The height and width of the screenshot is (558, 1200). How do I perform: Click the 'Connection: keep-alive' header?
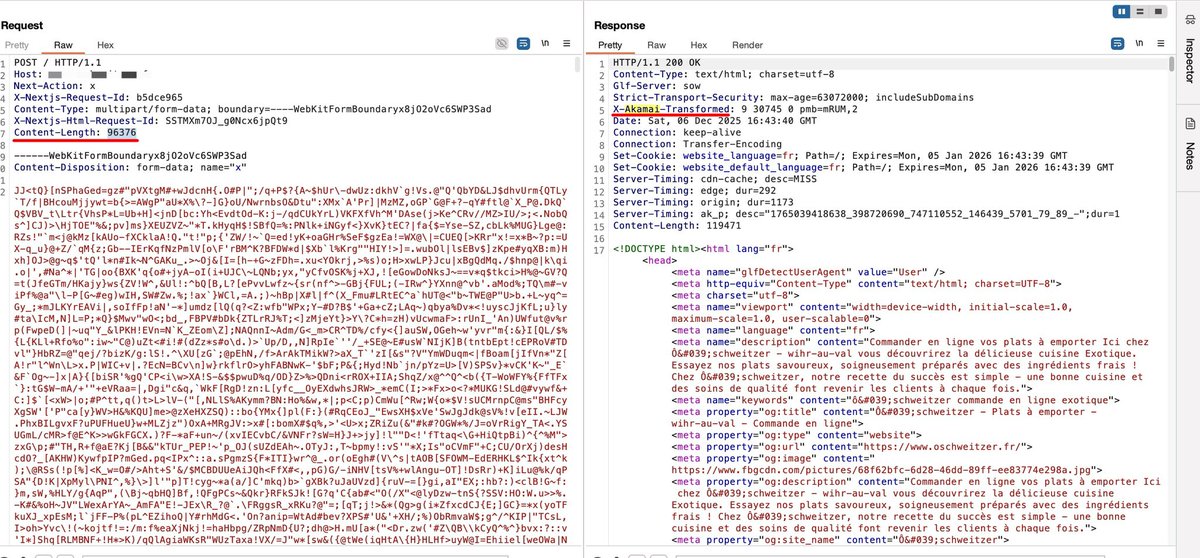click(x=672, y=131)
